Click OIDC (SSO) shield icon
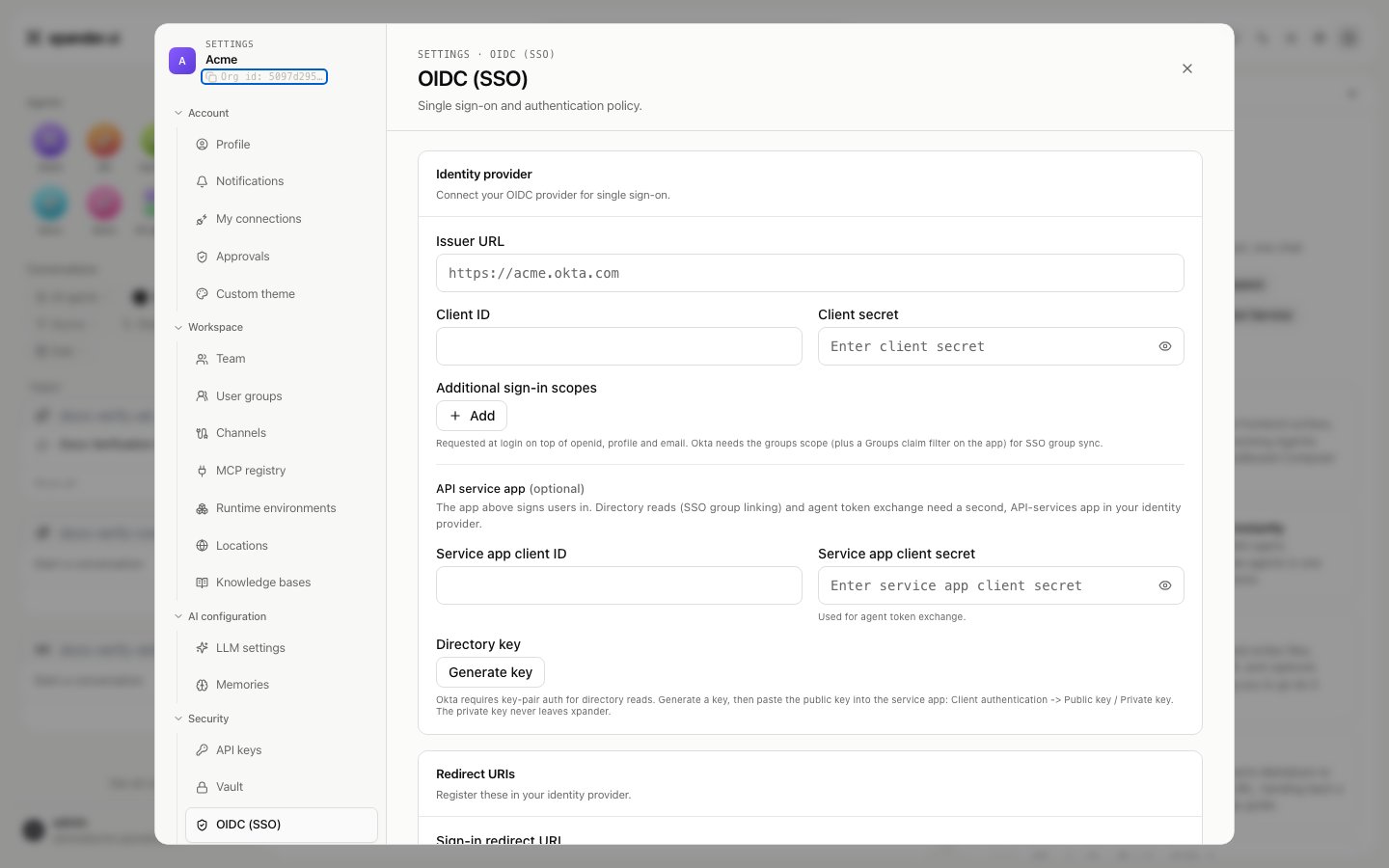The height and width of the screenshot is (868, 1389). [x=202, y=825]
